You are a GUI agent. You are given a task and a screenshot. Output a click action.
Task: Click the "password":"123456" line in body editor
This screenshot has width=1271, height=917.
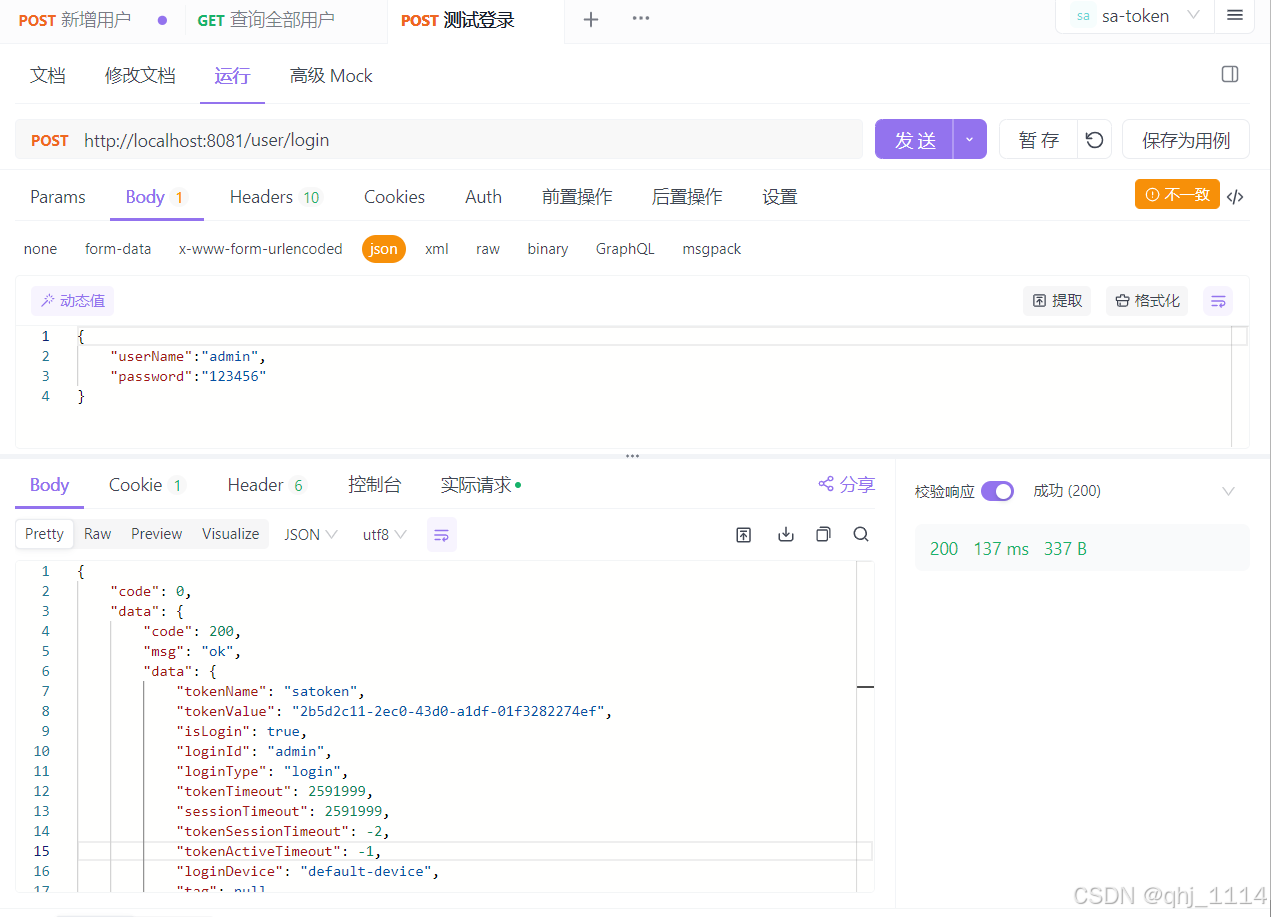[188, 376]
